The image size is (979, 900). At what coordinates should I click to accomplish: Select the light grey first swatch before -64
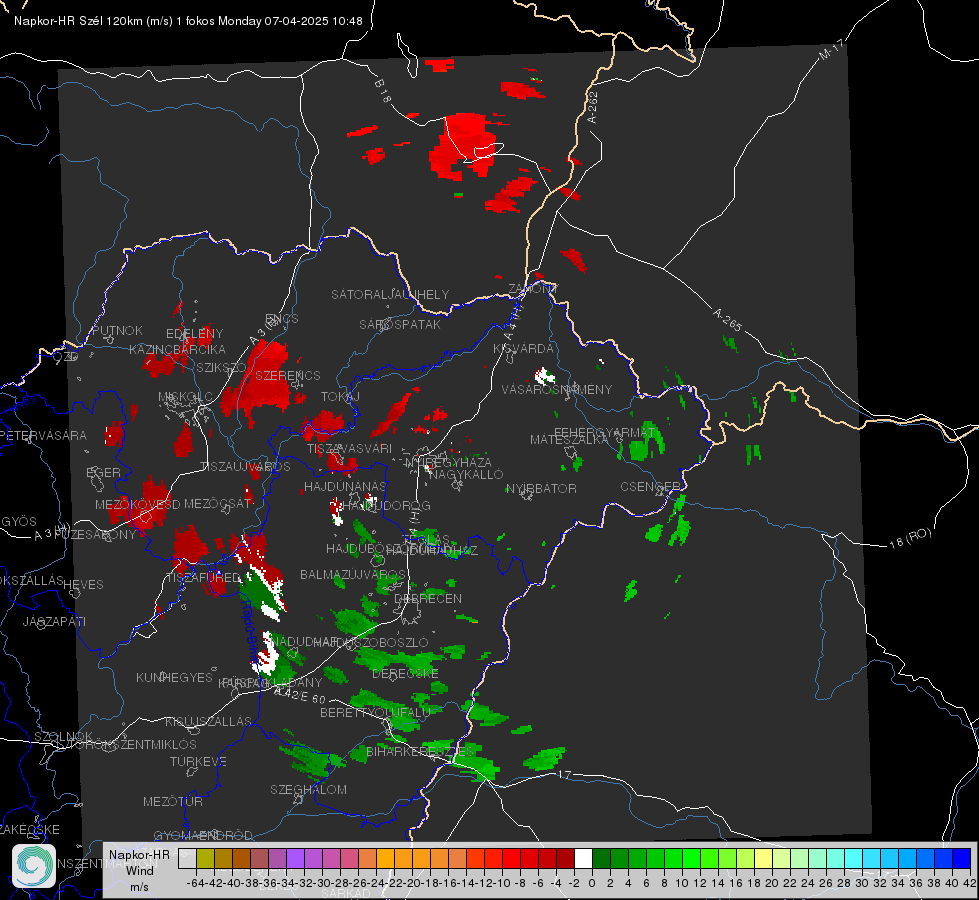coord(187,859)
